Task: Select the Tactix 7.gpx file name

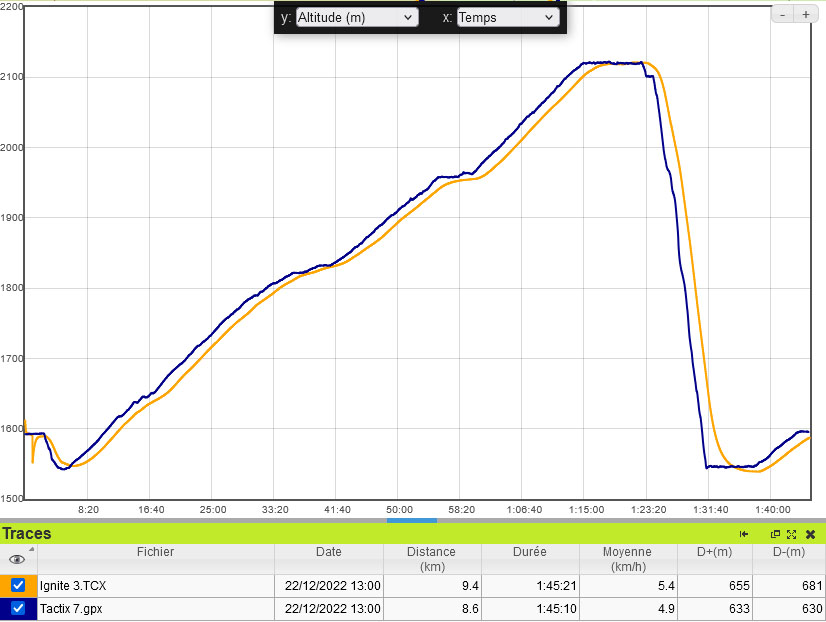Action: [72, 608]
